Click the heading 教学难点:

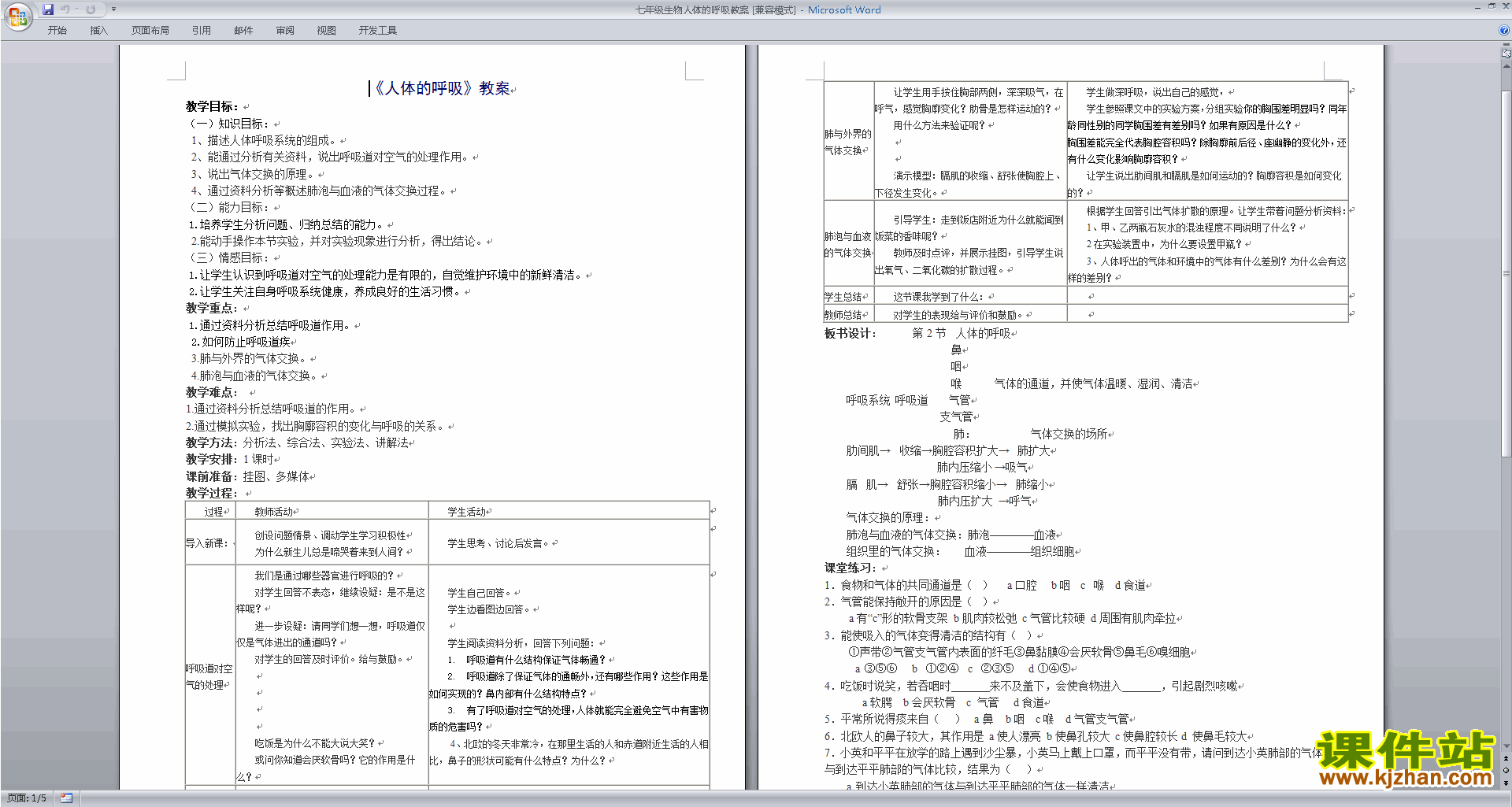point(212,392)
